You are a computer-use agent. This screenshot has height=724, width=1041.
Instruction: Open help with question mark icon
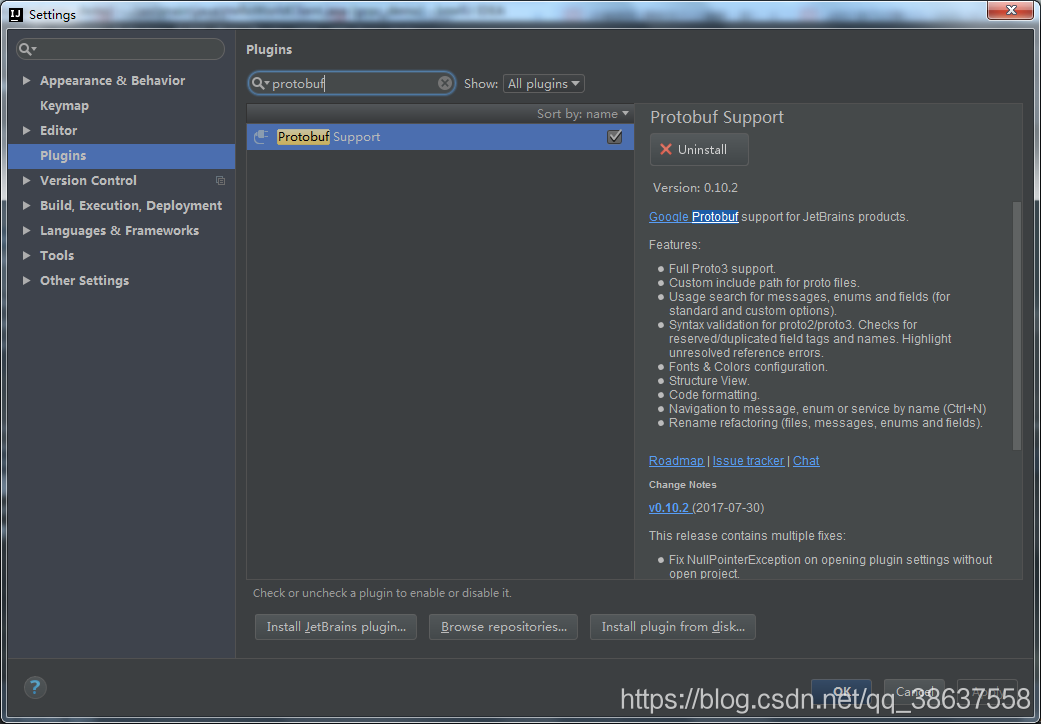[x=35, y=687]
